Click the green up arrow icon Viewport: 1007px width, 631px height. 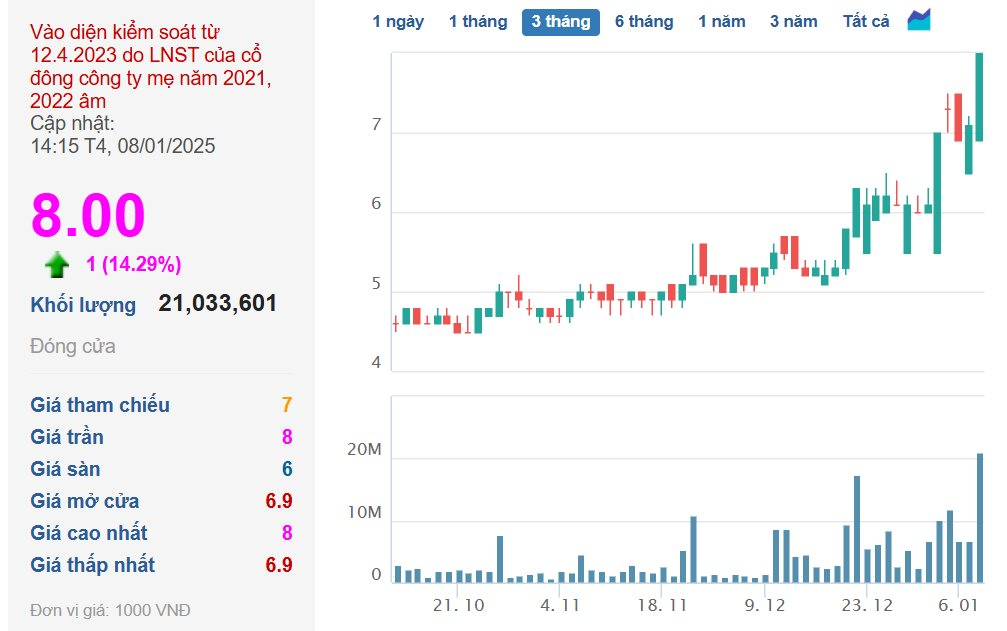click(57, 264)
